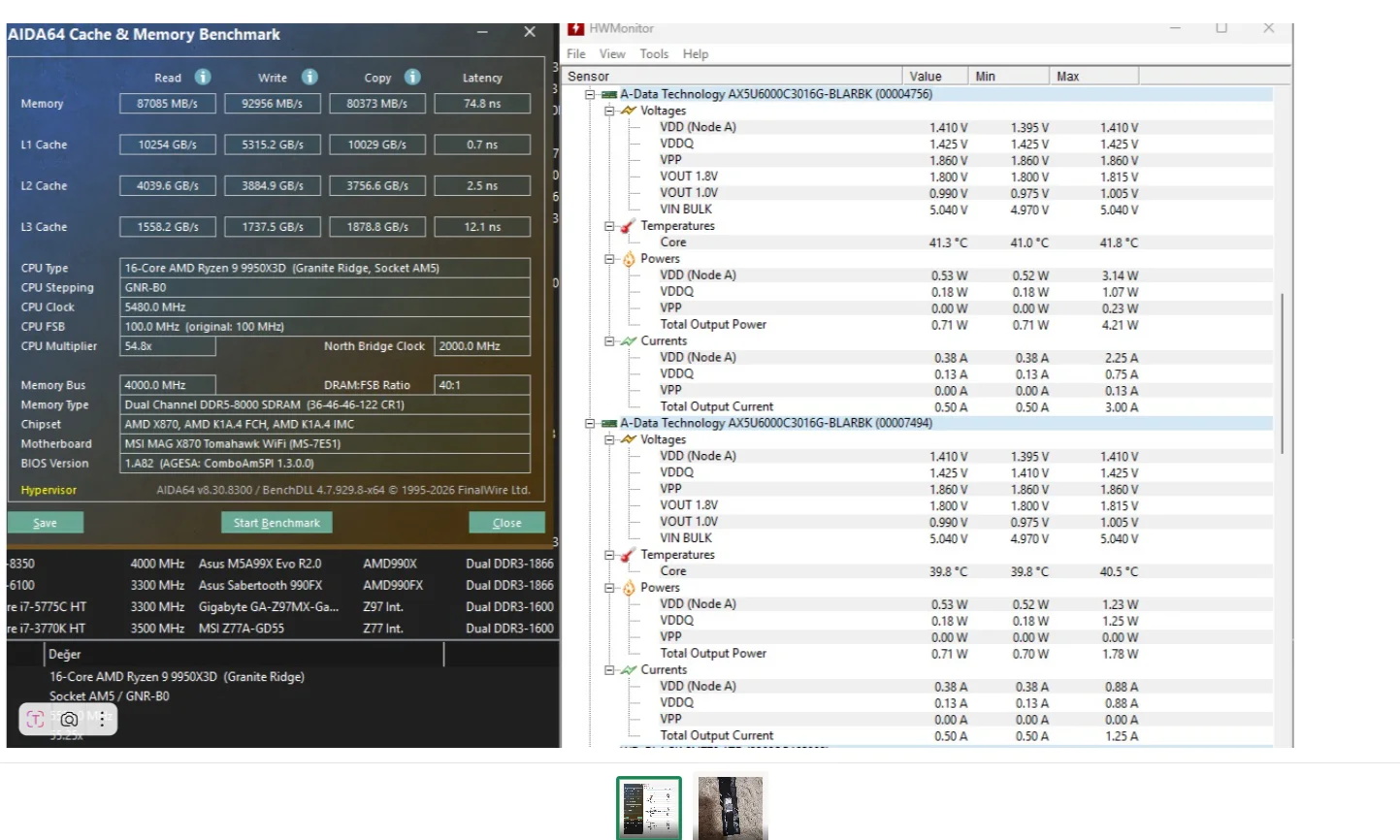
Task: Click the Voltages lightning icon under device 00007494
Action: tap(629, 439)
